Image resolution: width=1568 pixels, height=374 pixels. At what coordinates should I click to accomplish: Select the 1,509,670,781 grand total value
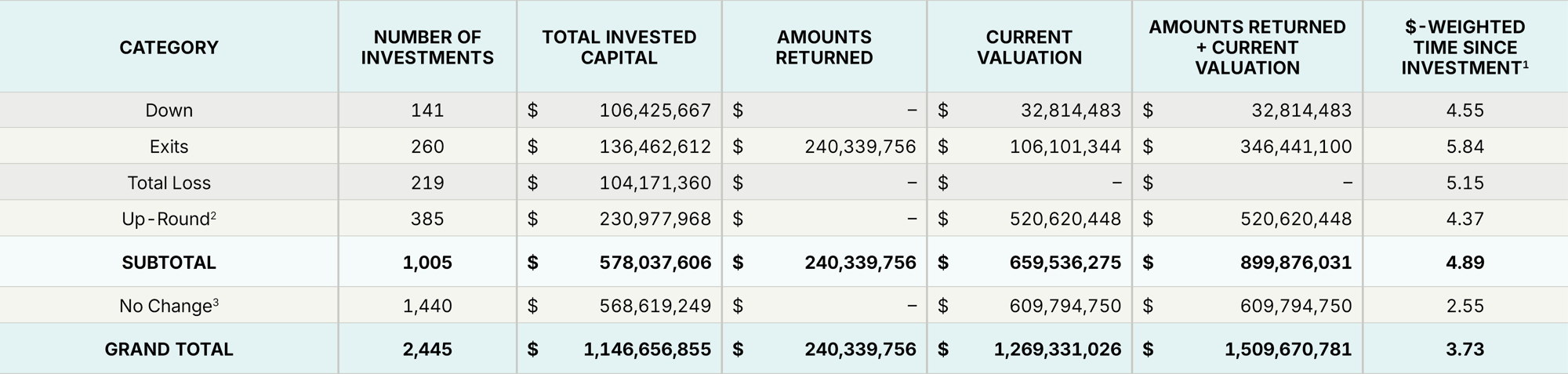pyautogui.click(x=1287, y=350)
